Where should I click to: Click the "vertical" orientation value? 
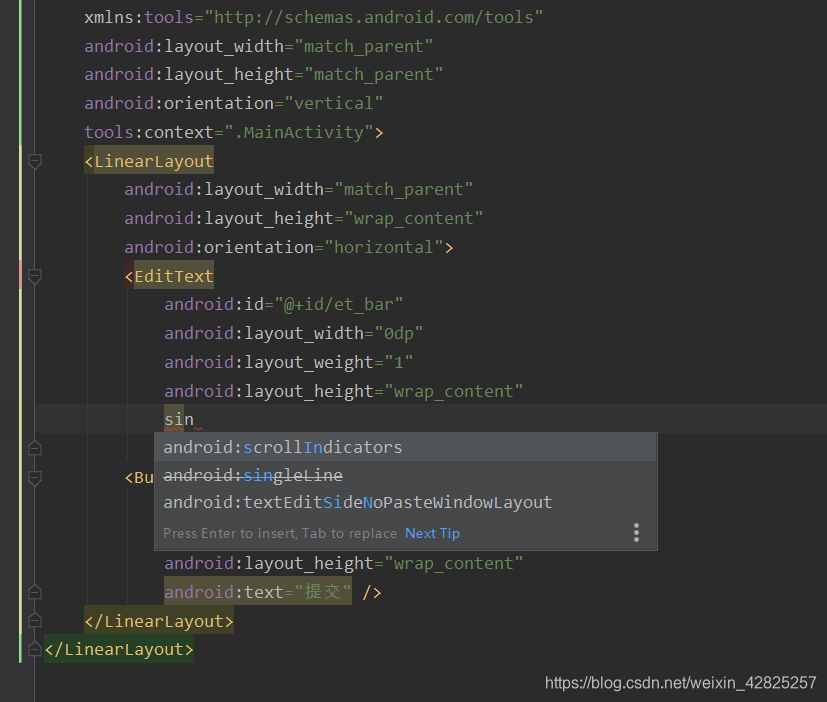pos(333,103)
